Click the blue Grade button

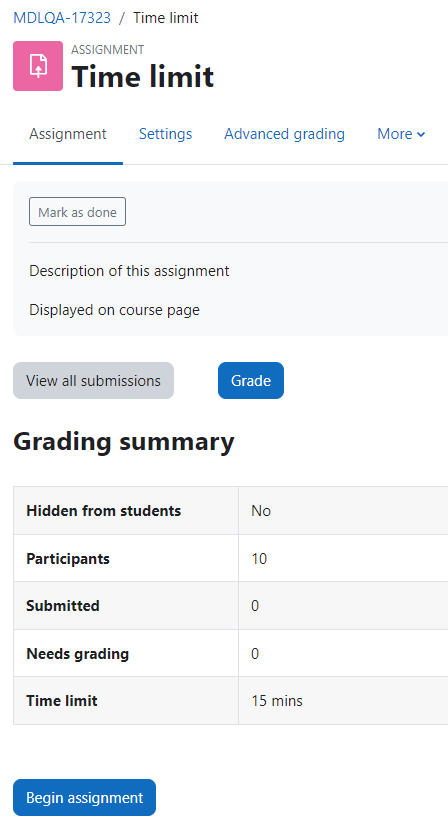[251, 381]
